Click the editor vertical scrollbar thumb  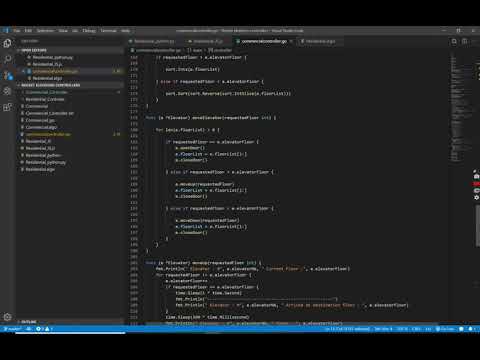(x=478, y=227)
